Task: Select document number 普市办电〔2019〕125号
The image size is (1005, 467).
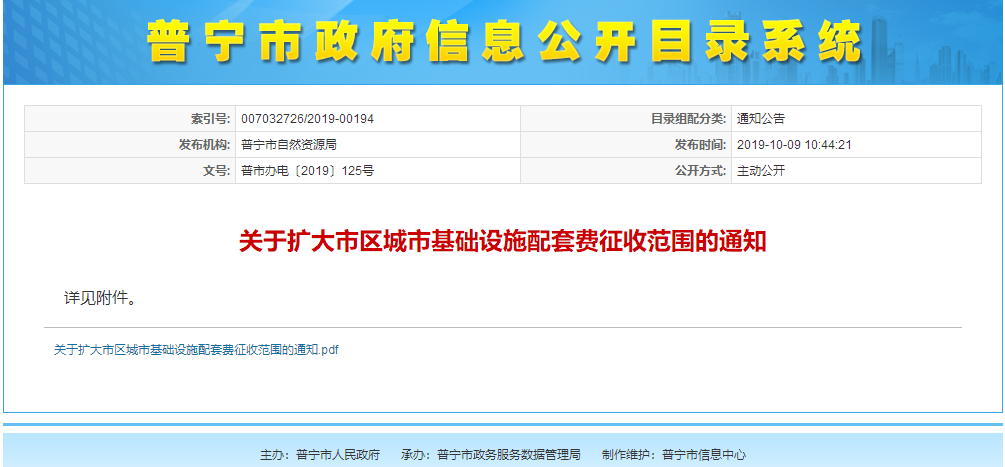Action: (x=308, y=171)
